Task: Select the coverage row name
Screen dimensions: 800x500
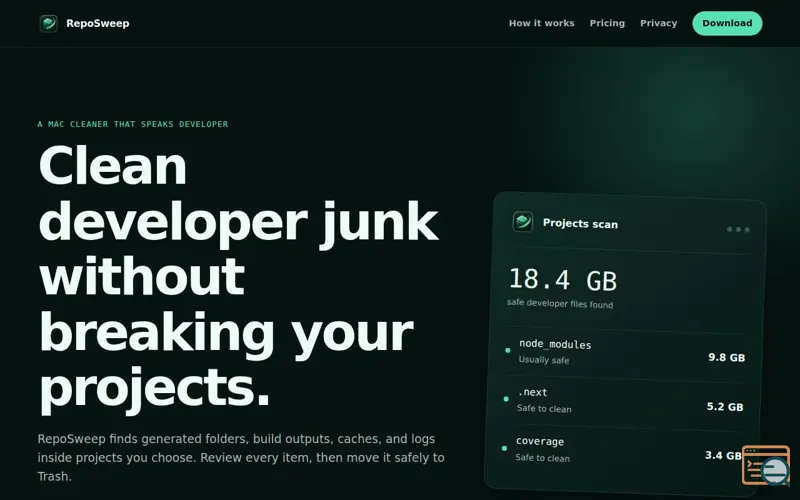Action: (x=540, y=441)
